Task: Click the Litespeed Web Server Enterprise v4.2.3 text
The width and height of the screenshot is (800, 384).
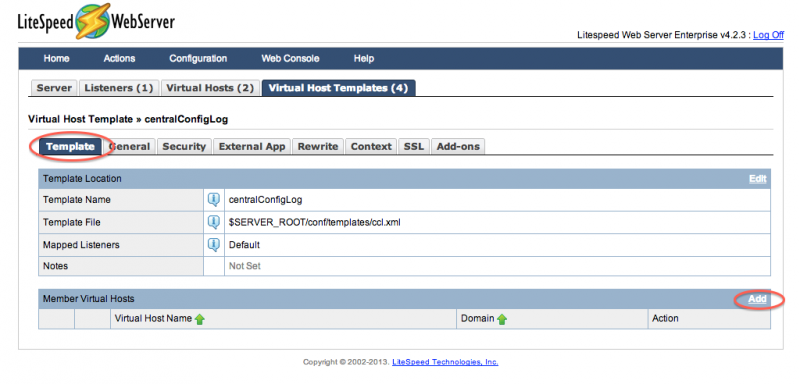Action: (x=662, y=35)
